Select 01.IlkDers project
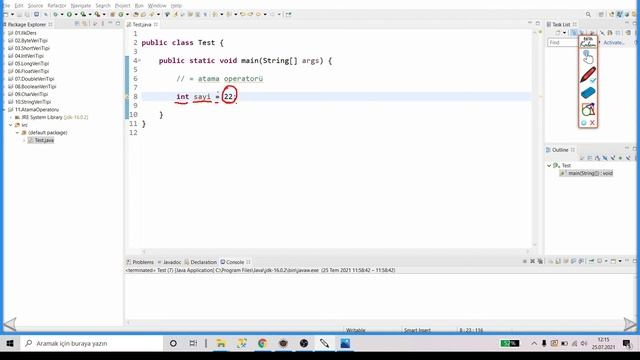640x360 pixels. (25, 33)
